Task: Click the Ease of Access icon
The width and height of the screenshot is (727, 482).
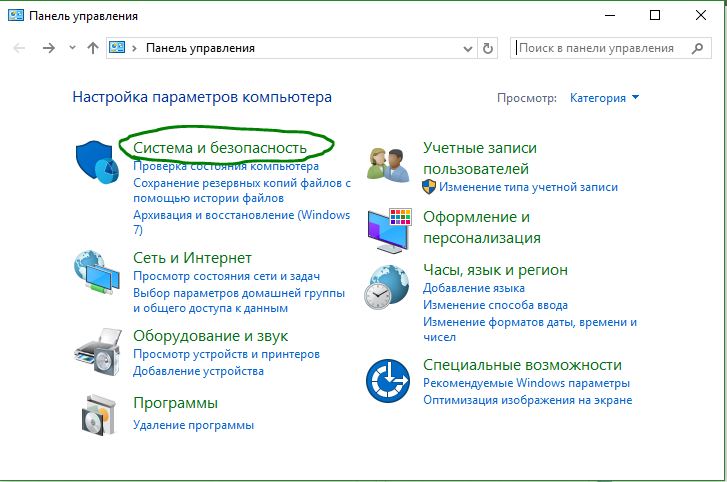Action: (388, 381)
